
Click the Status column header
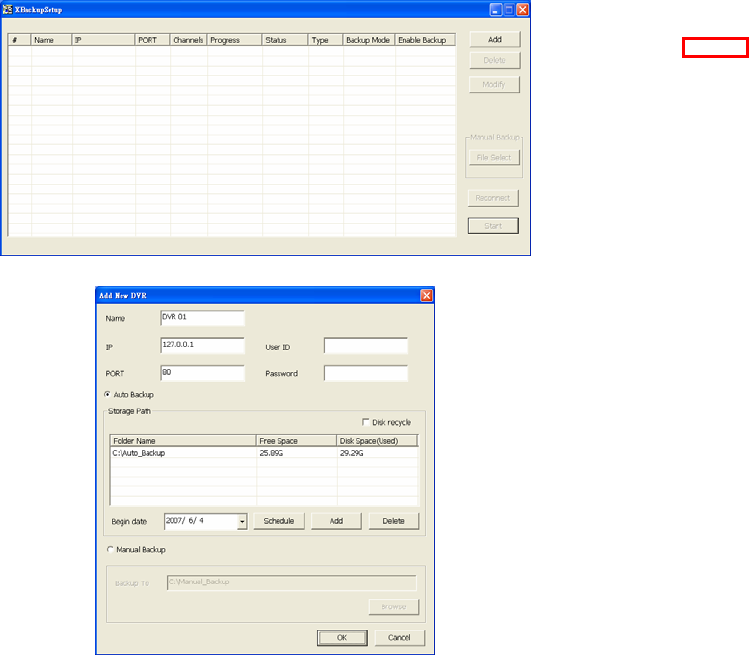coord(285,40)
